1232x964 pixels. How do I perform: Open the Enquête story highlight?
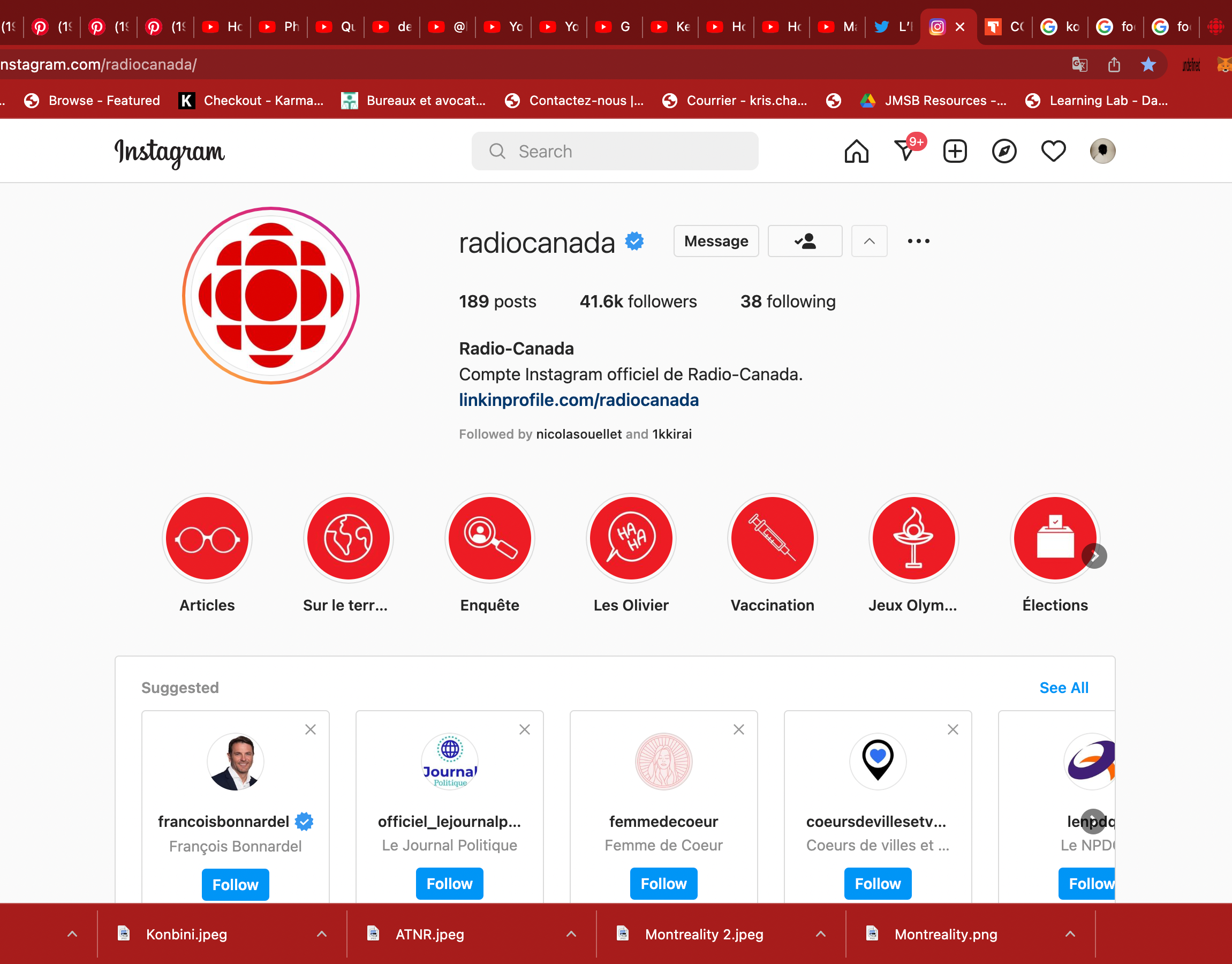(x=489, y=538)
